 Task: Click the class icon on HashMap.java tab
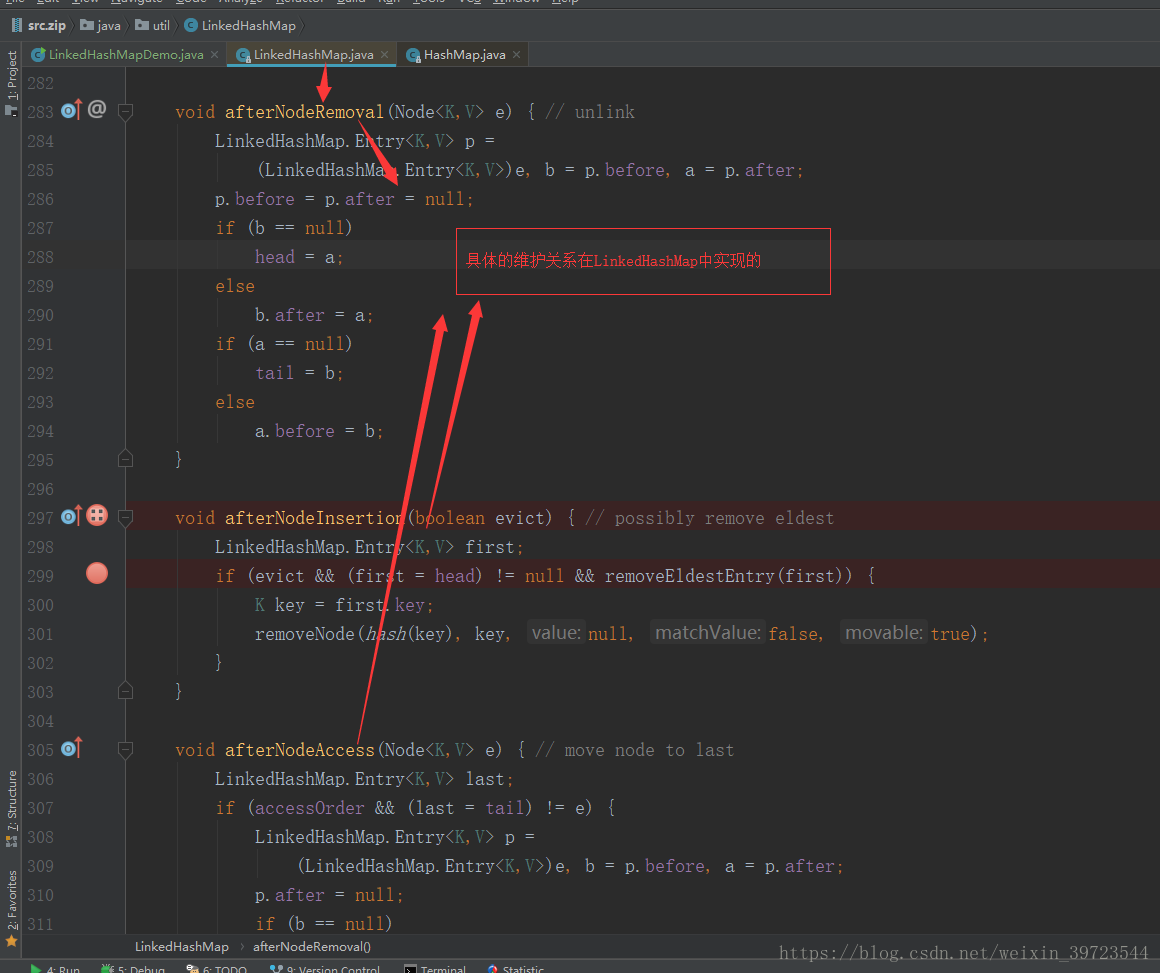point(414,55)
